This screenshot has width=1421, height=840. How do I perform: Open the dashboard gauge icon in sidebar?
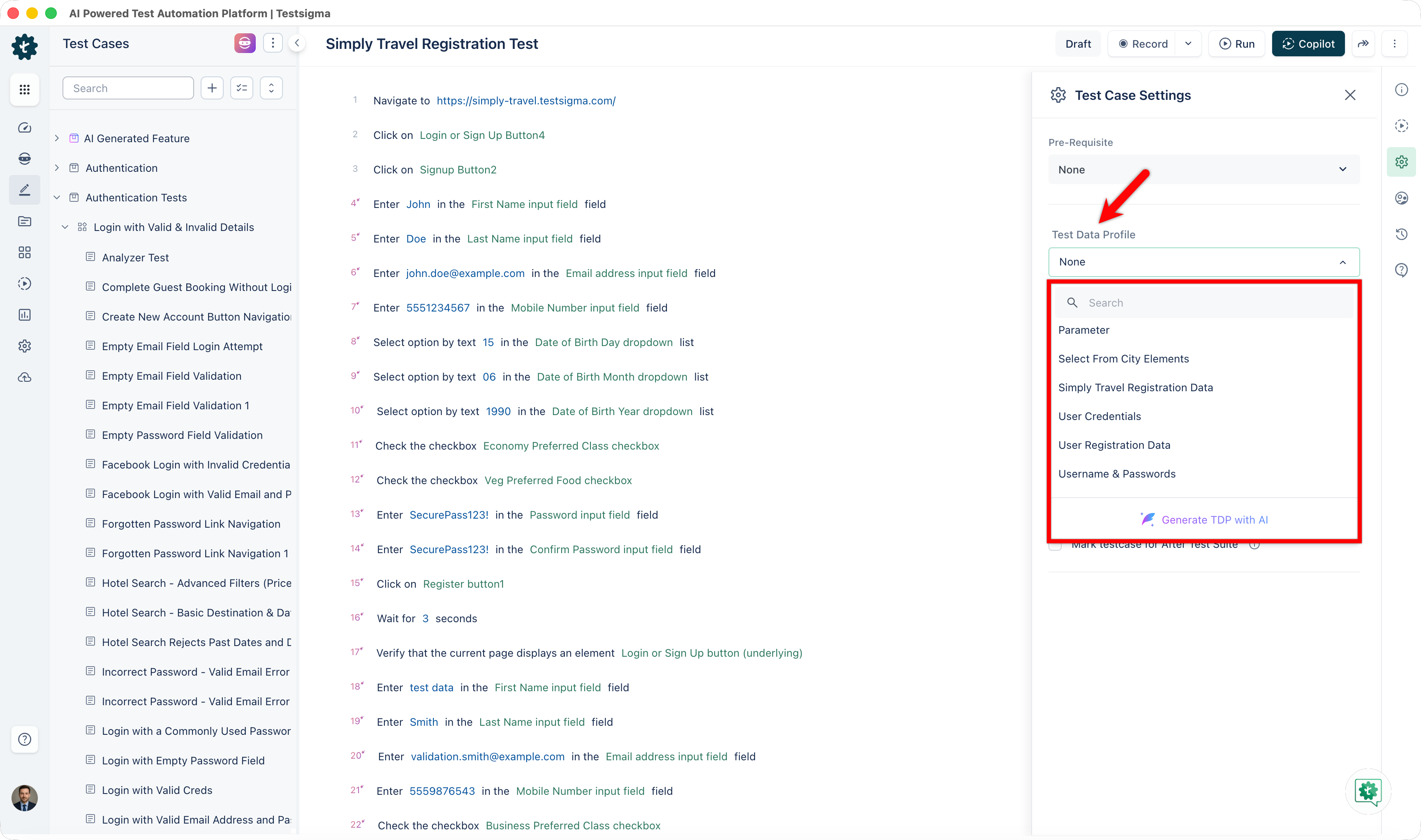24,128
